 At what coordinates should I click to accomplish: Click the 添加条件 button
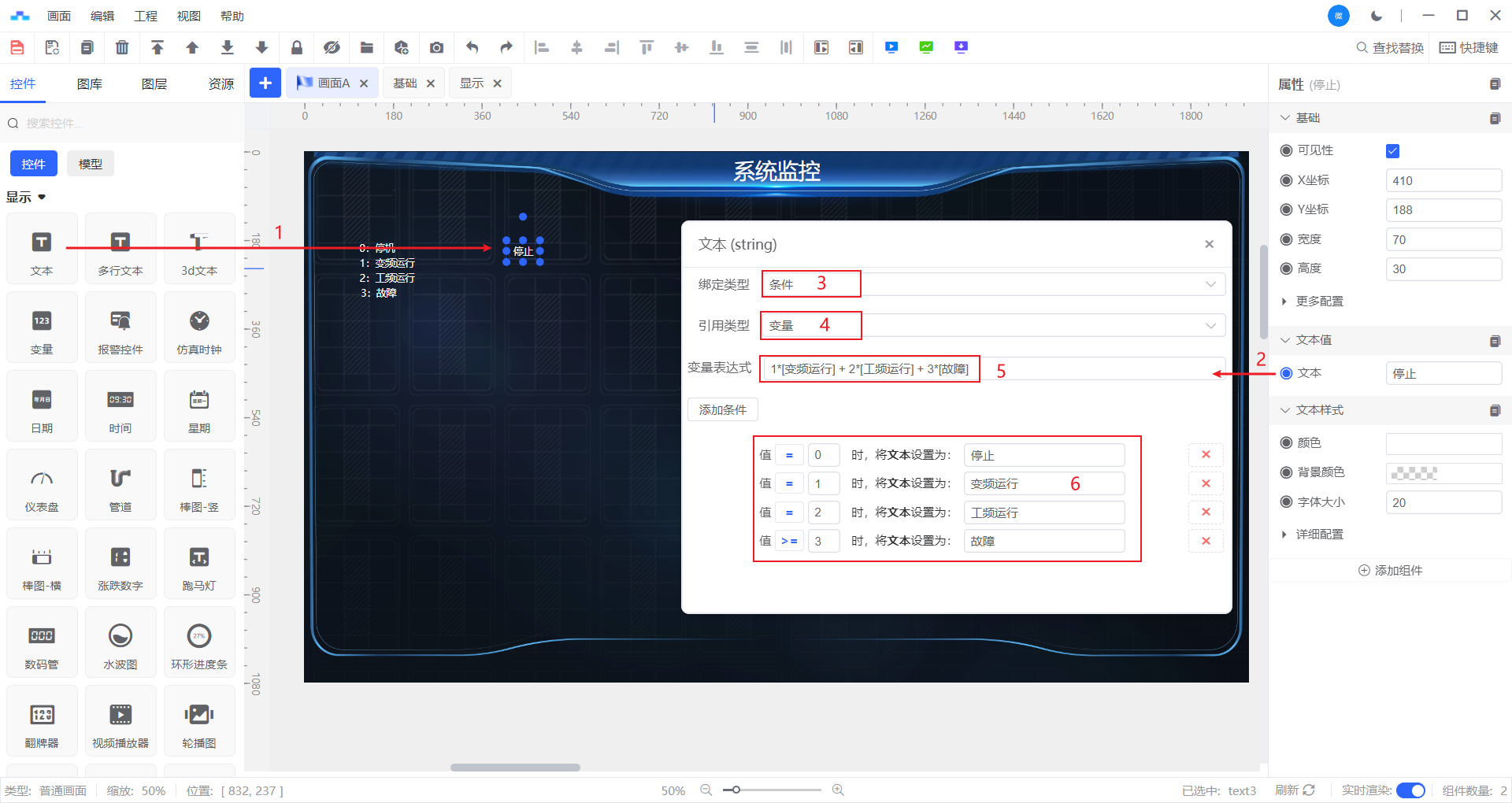click(x=722, y=410)
